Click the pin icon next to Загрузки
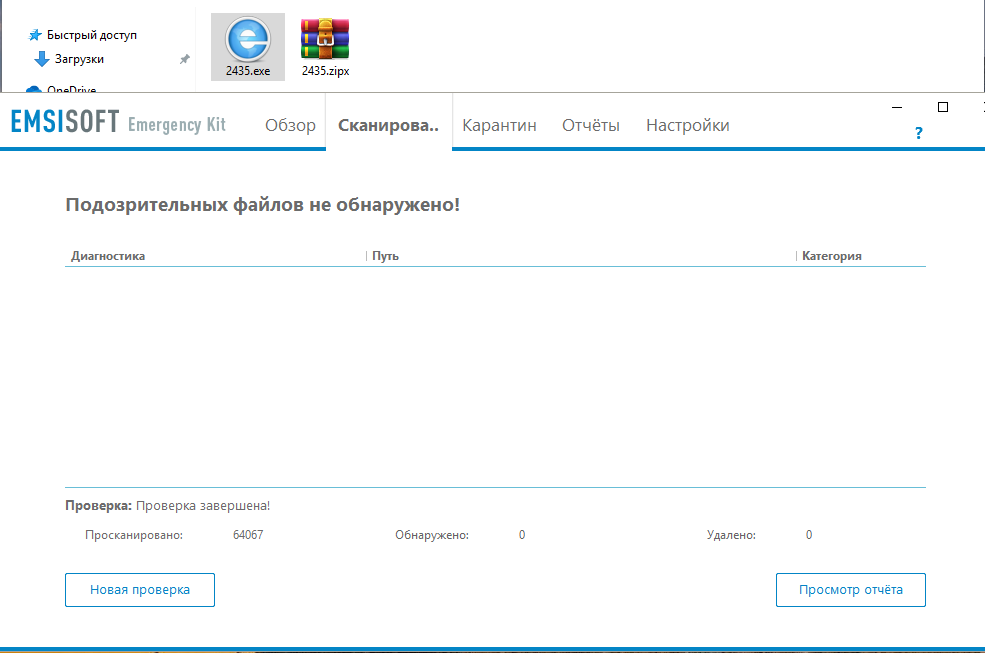This screenshot has width=985, height=653. pos(184,59)
